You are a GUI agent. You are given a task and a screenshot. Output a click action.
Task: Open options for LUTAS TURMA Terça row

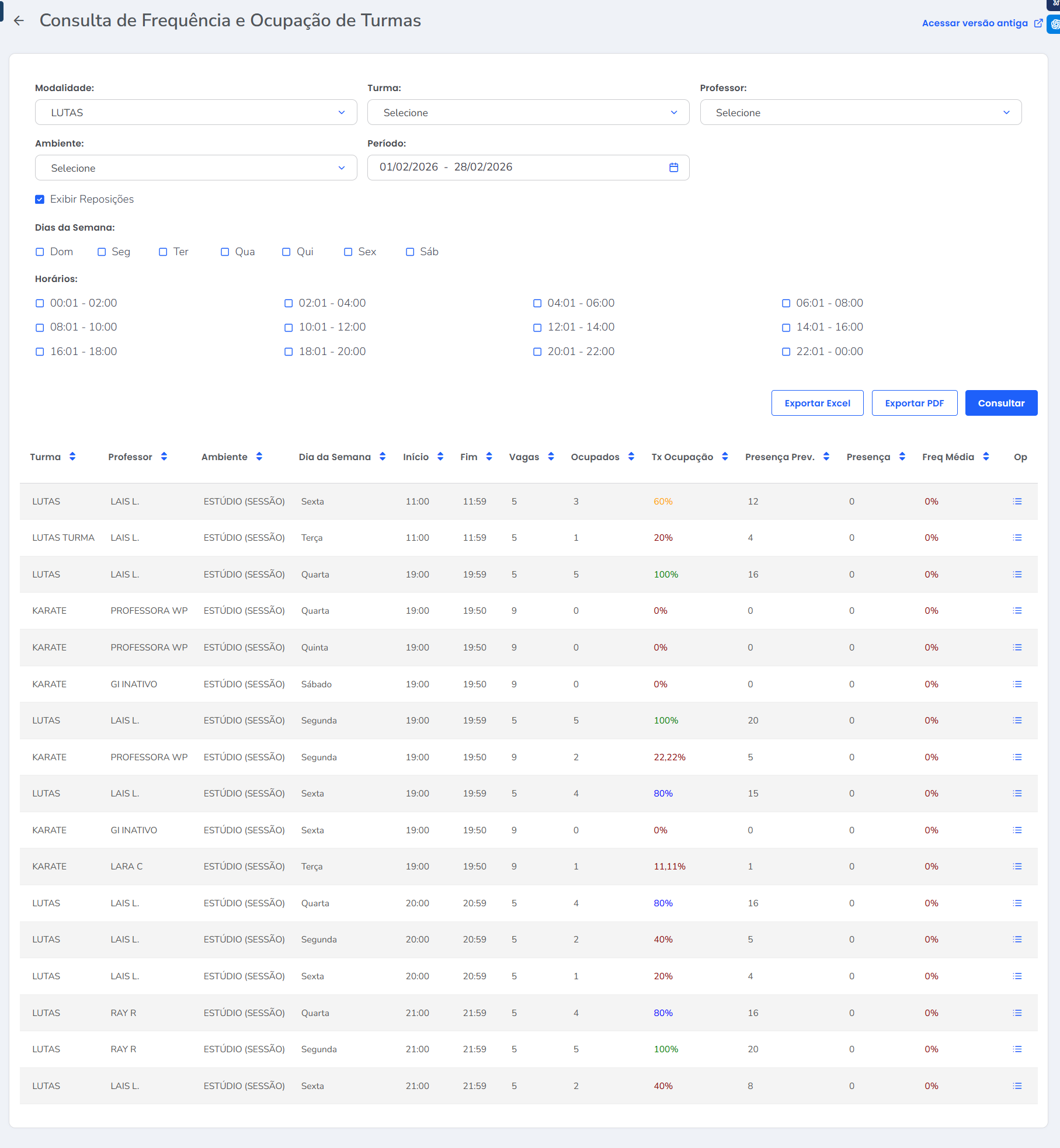[1017, 538]
